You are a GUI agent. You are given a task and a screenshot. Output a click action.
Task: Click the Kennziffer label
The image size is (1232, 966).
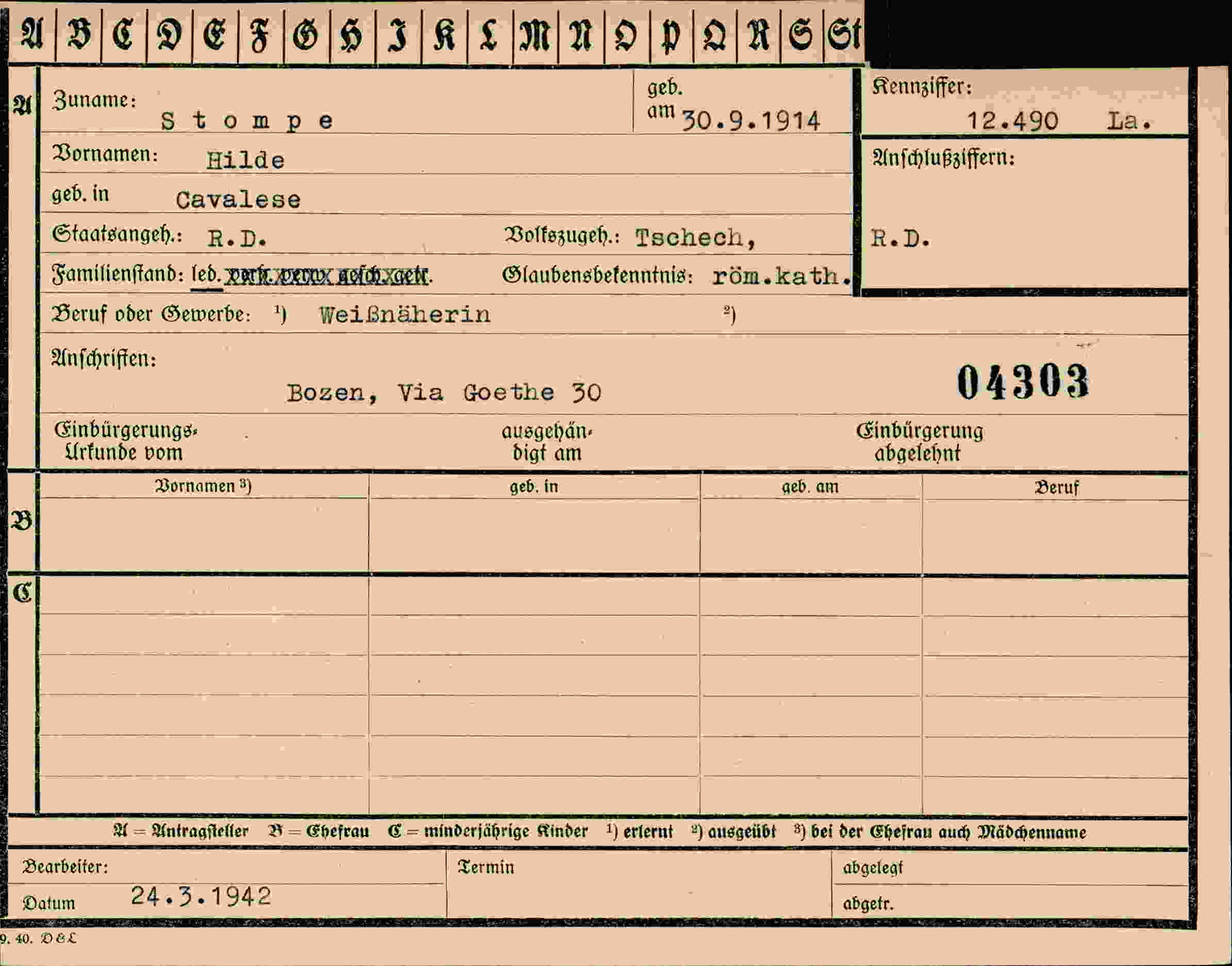tap(922, 87)
